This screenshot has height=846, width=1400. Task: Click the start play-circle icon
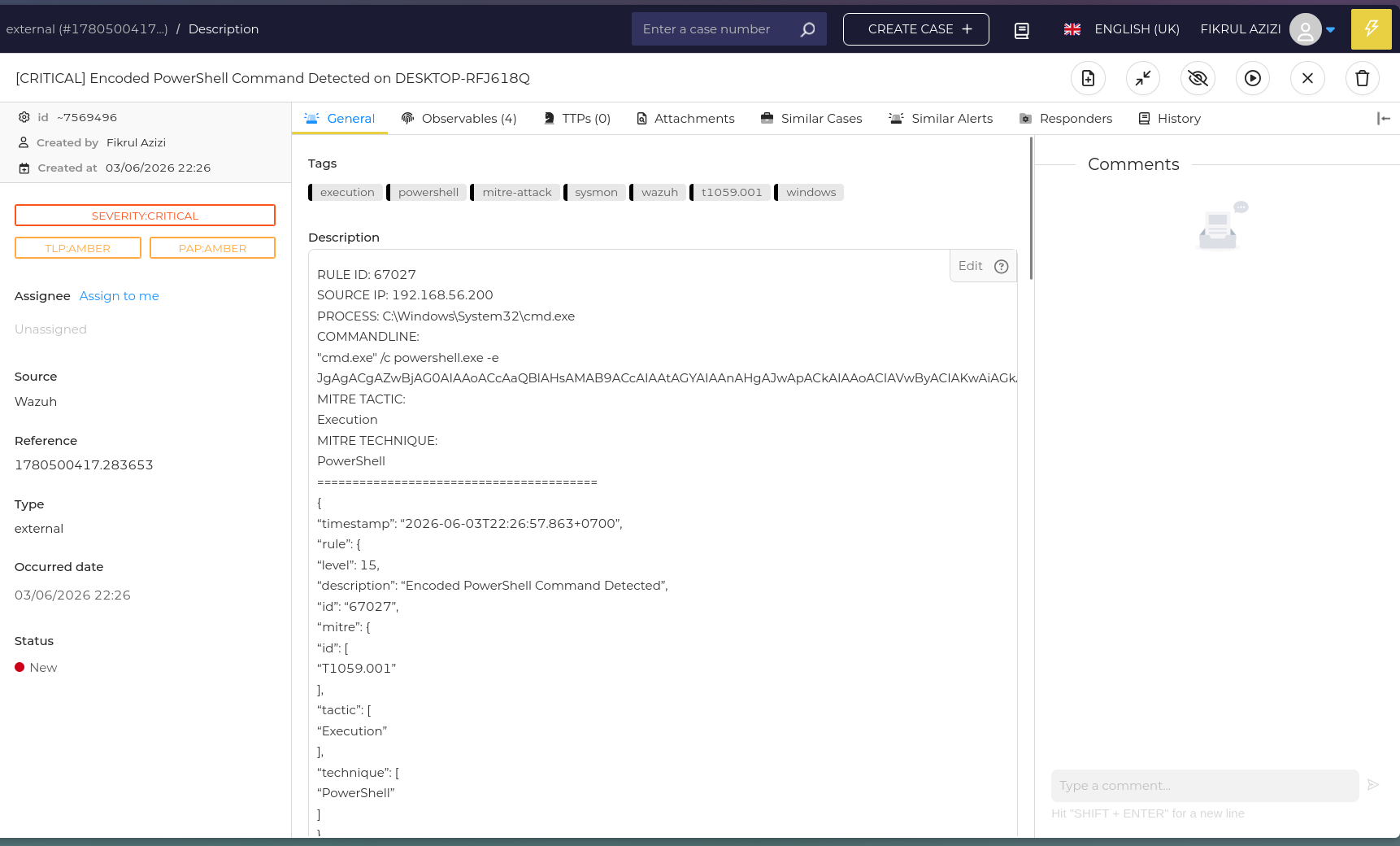tap(1253, 78)
